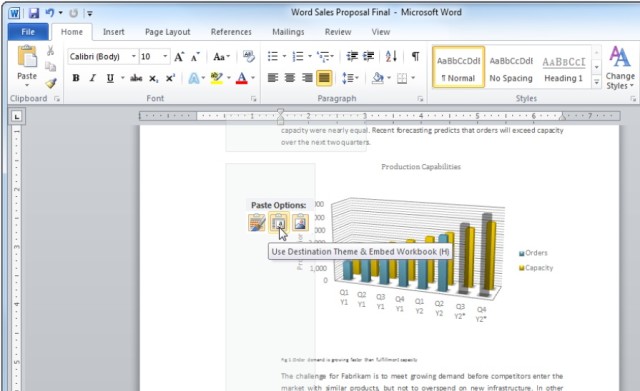Click the Undo icon in title bar
640x391 pixels.
(x=50, y=13)
